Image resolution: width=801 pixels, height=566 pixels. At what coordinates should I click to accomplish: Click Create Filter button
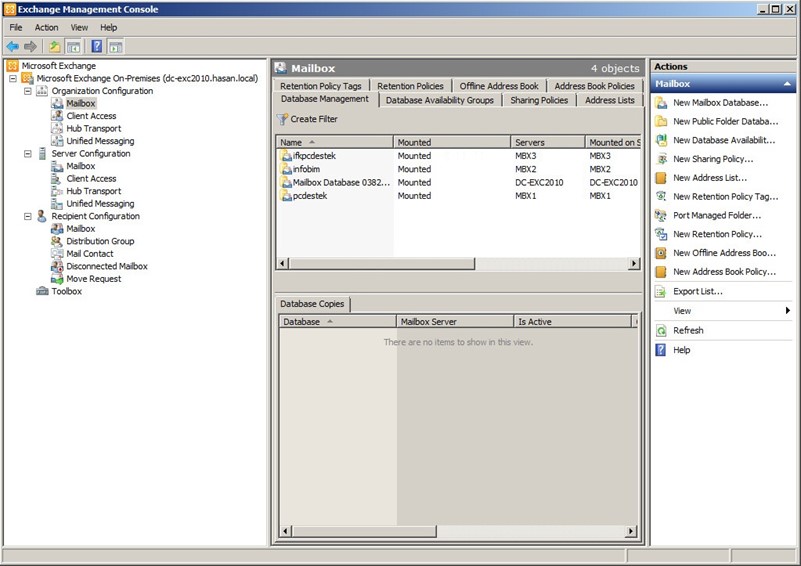[308, 119]
